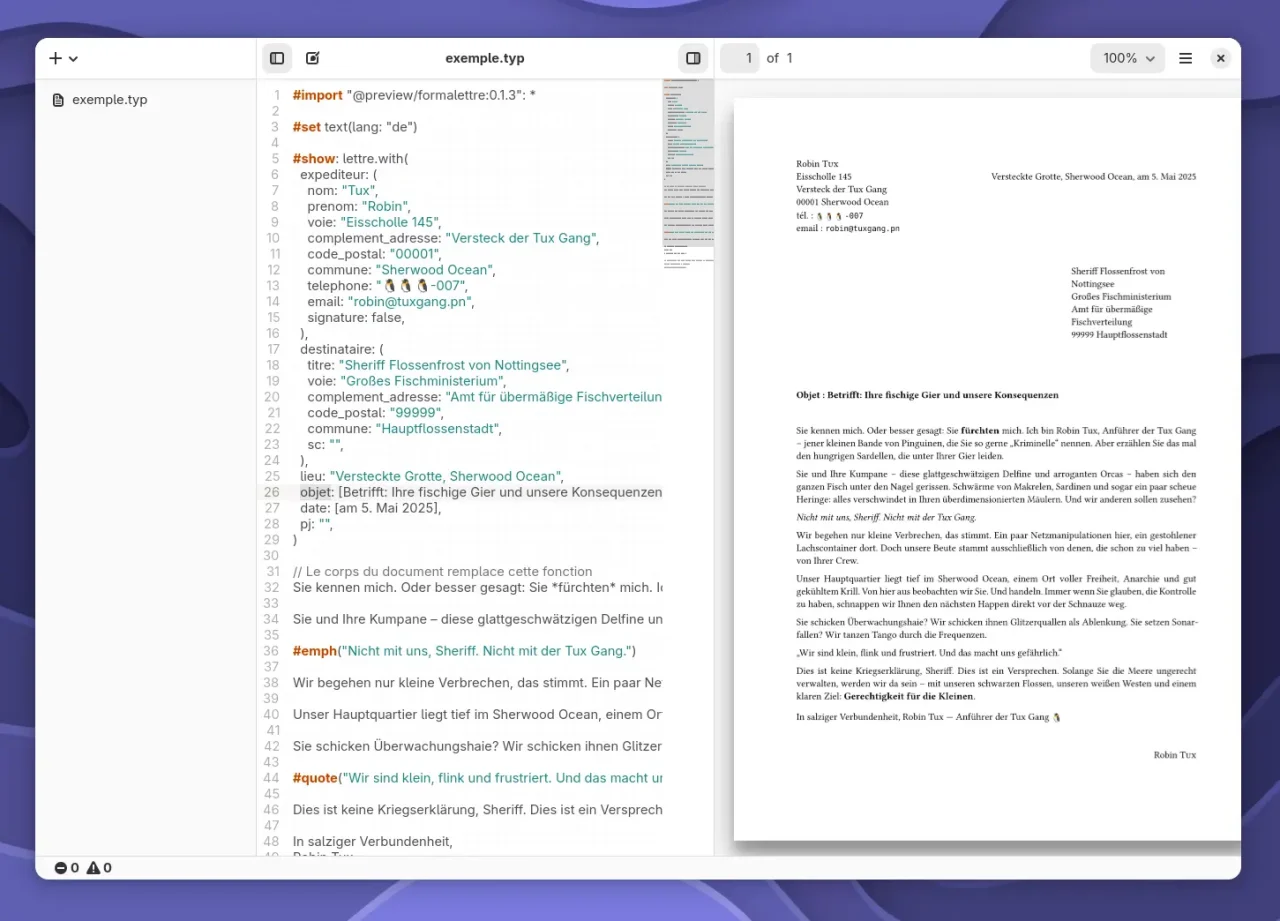1280x921 pixels.
Task: Click the plus icon to add a file
Action: [55, 59]
